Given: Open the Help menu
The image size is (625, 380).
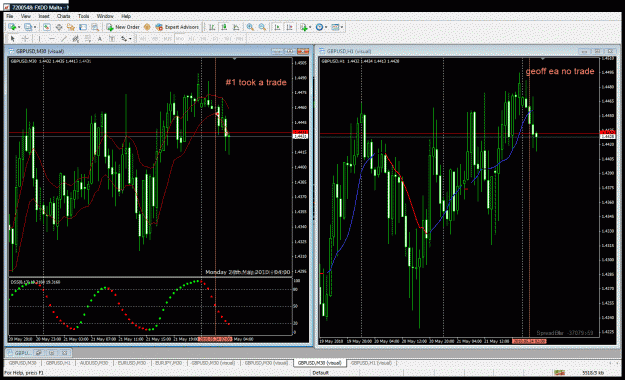Looking at the screenshot, I should point(126,16).
